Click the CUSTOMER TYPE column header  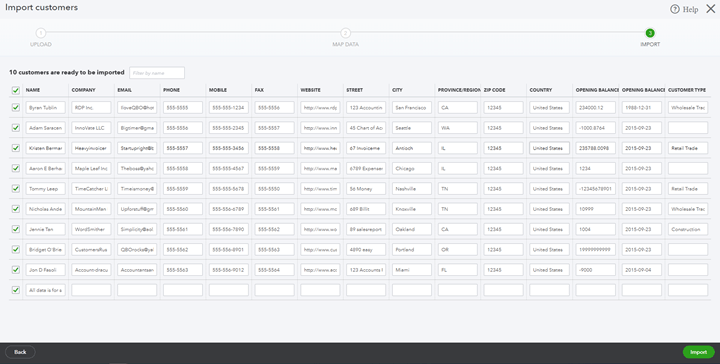pyautogui.click(x=687, y=90)
